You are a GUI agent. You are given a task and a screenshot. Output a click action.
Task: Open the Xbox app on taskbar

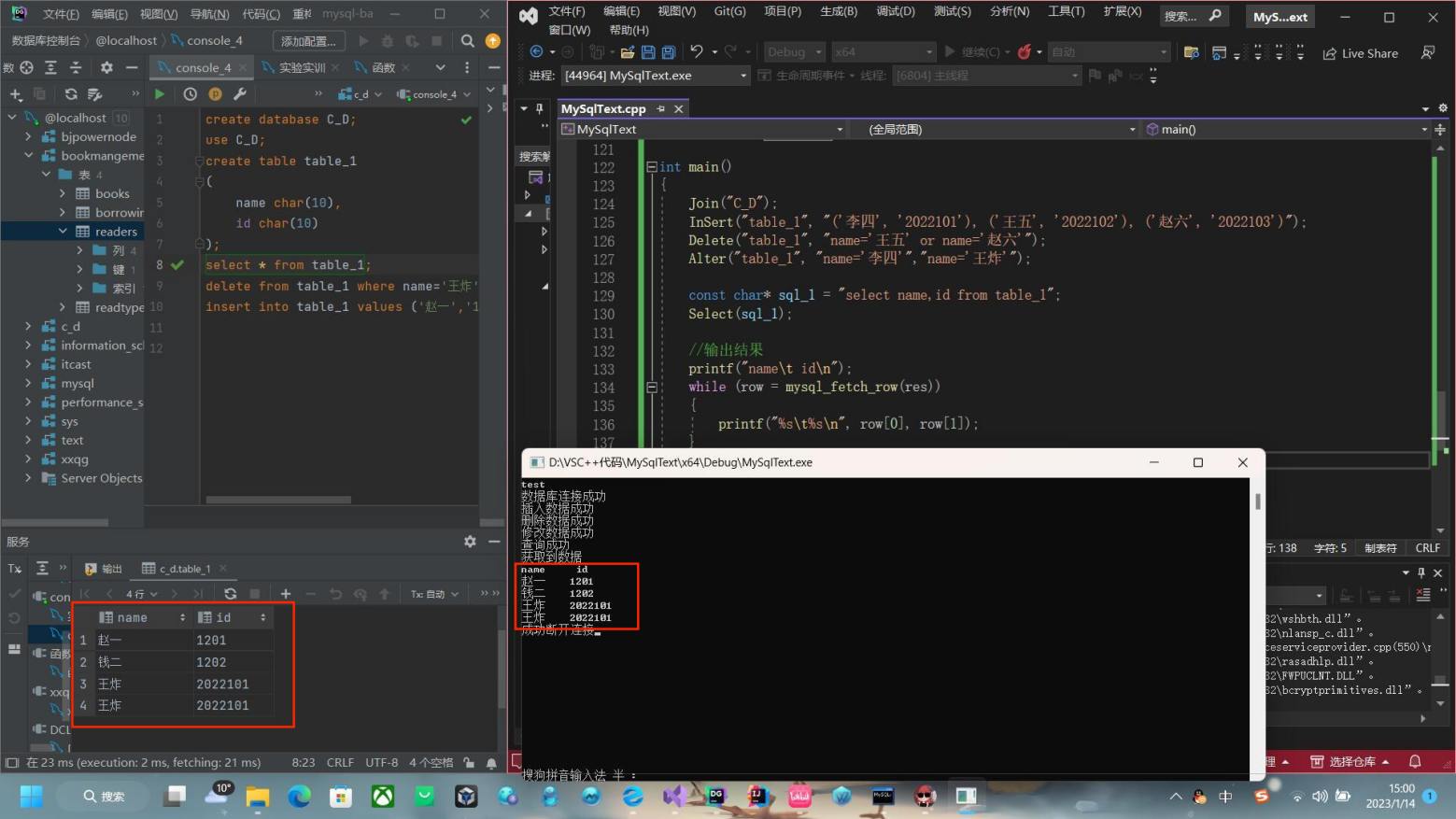pos(383,796)
